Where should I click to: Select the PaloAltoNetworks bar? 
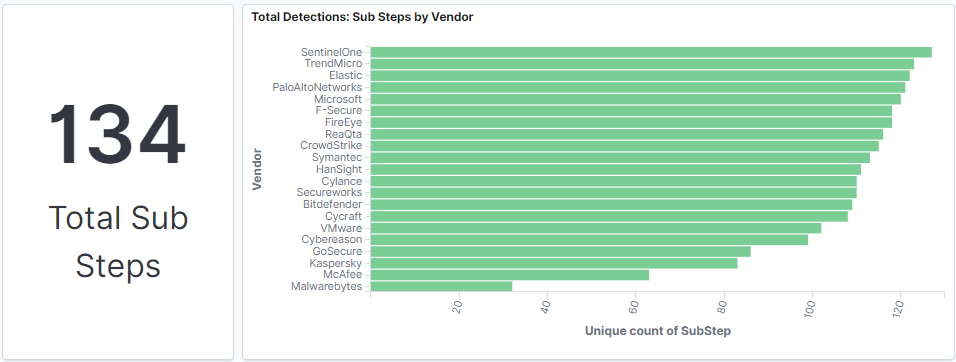tap(638, 87)
